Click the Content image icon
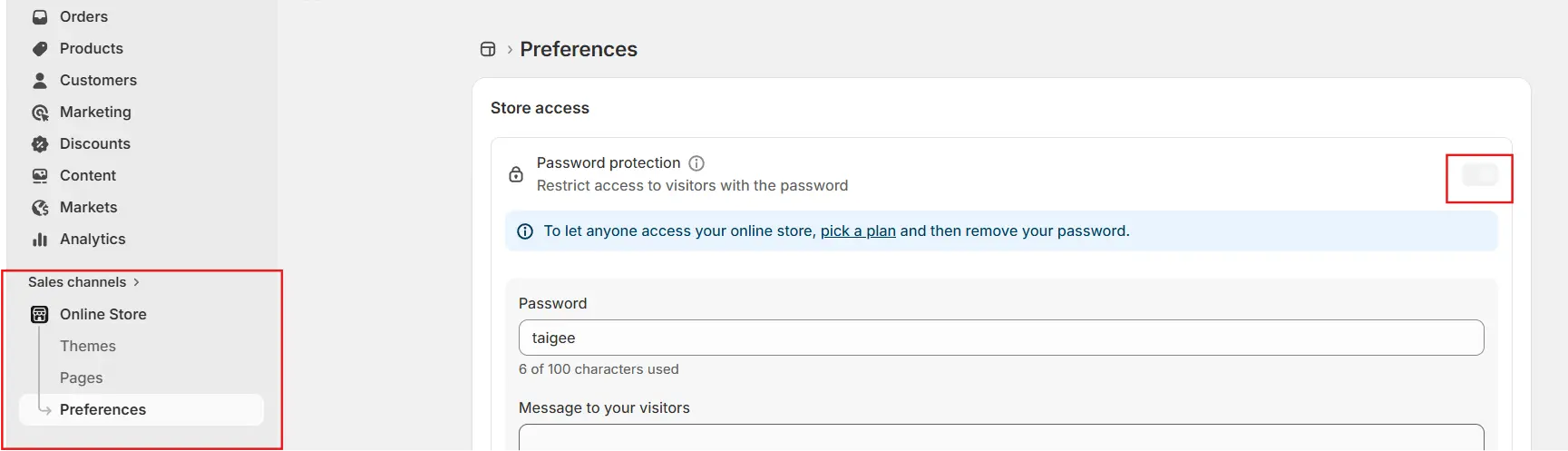The width and height of the screenshot is (1568, 451). point(40,176)
